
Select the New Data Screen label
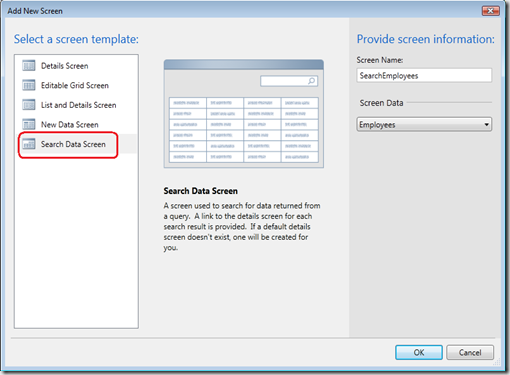[x=70, y=125]
